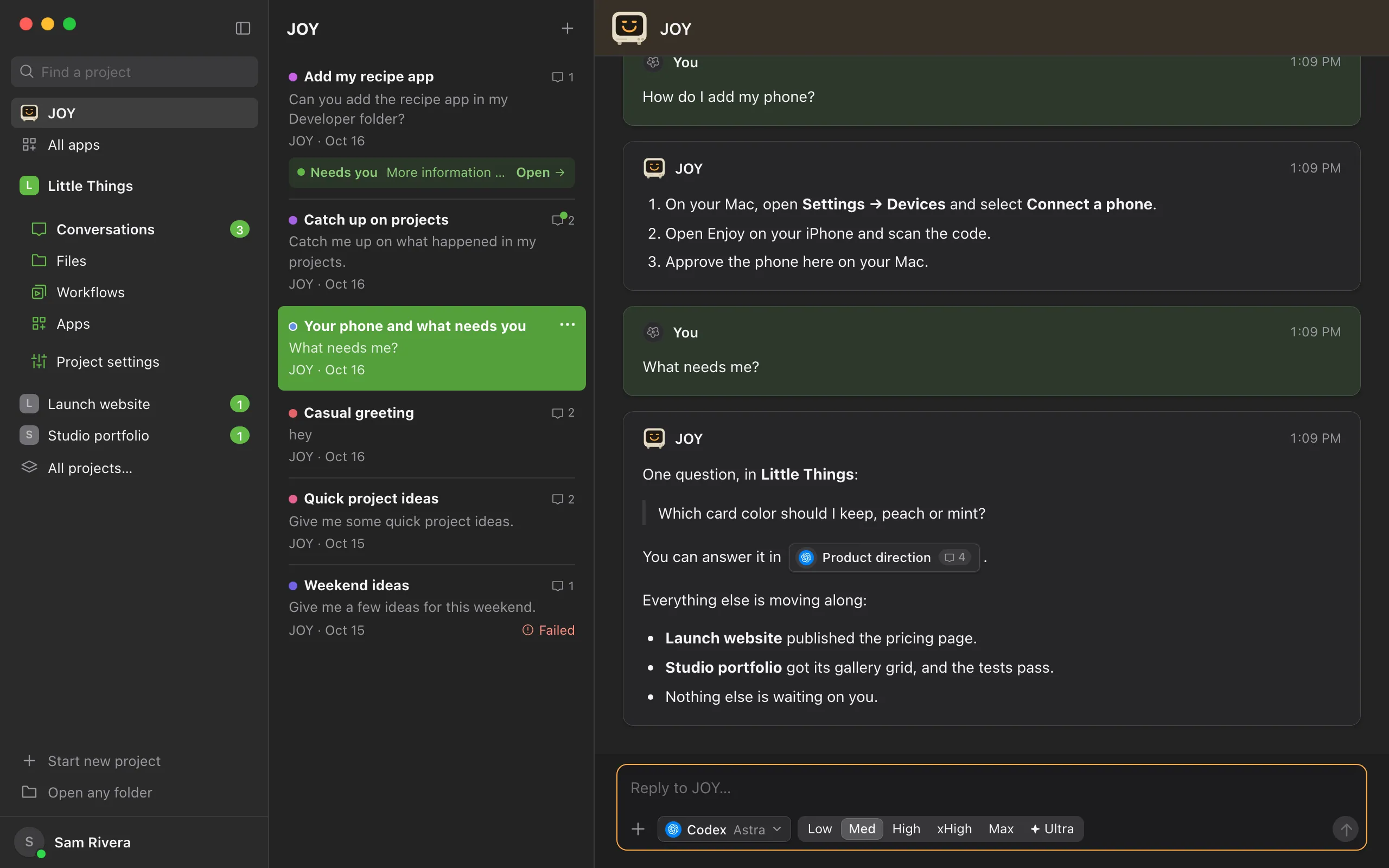The height and width of the screenshot is (868, 1389).
Task: Start a new JOY conversation with plus icon
Action: [567, 28]
